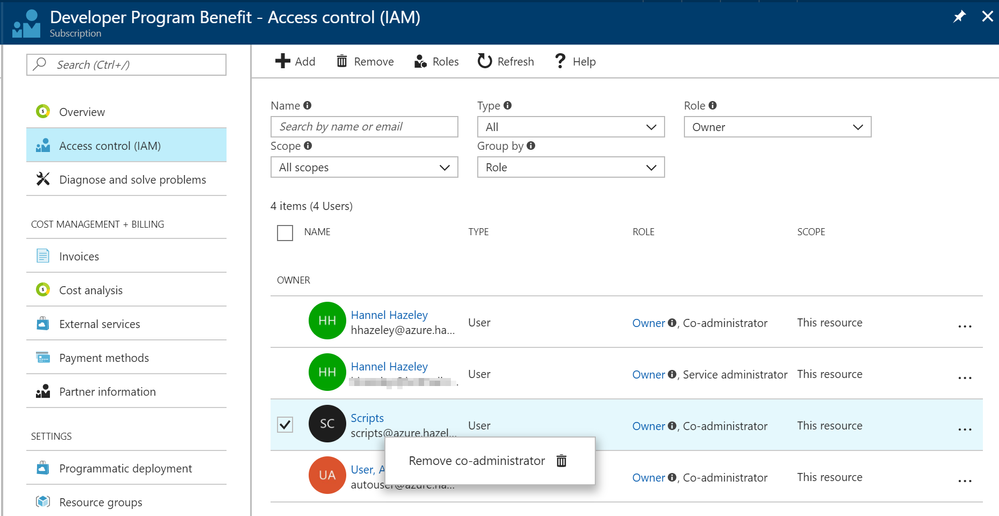
Task: Click info icon next to Scope label
Action: [x=308, y=146]
